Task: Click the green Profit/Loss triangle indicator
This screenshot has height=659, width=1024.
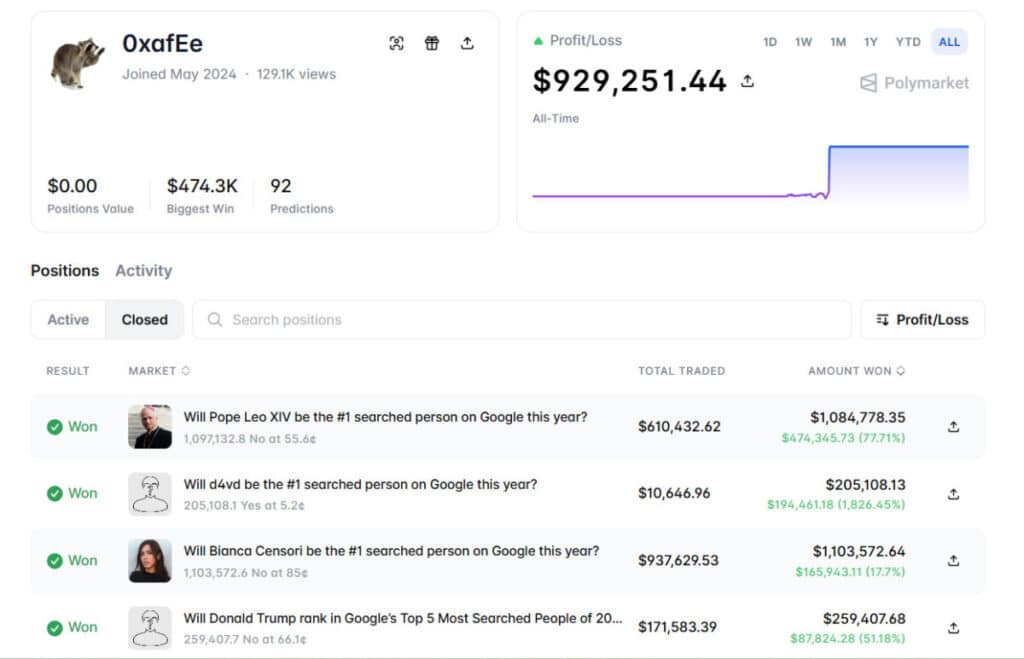Action: [538, 41]
